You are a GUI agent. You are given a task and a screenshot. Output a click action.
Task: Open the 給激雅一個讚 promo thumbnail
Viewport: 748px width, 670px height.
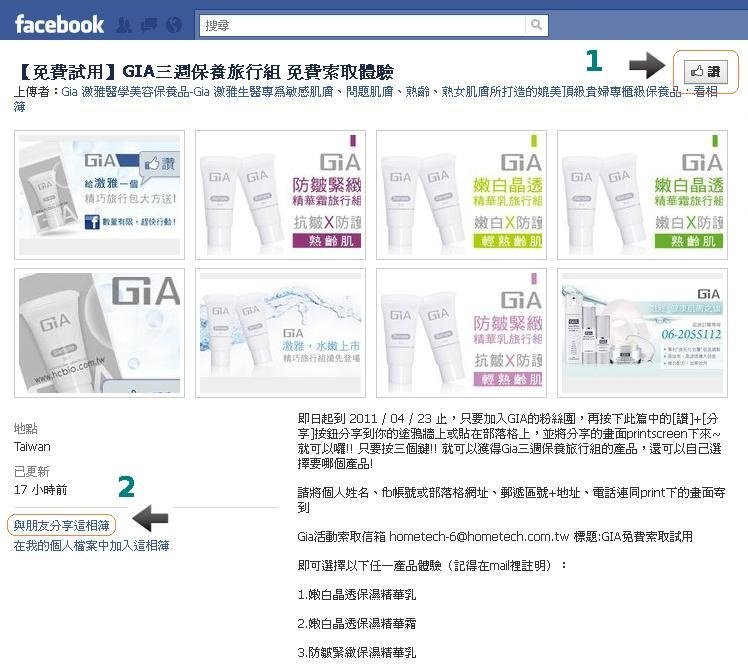point(99,195)
